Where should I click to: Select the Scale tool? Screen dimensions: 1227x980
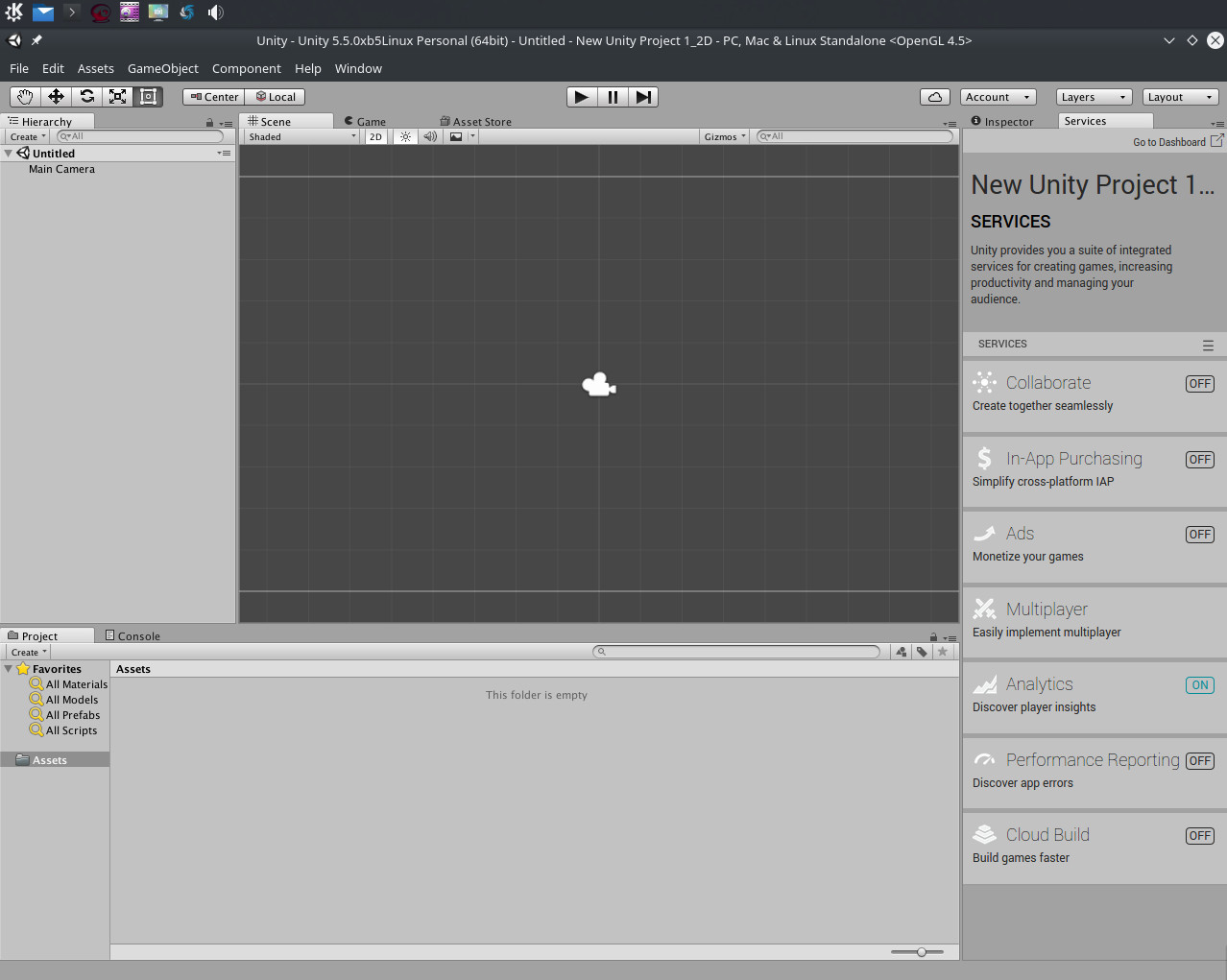click(x=116, y=96)
